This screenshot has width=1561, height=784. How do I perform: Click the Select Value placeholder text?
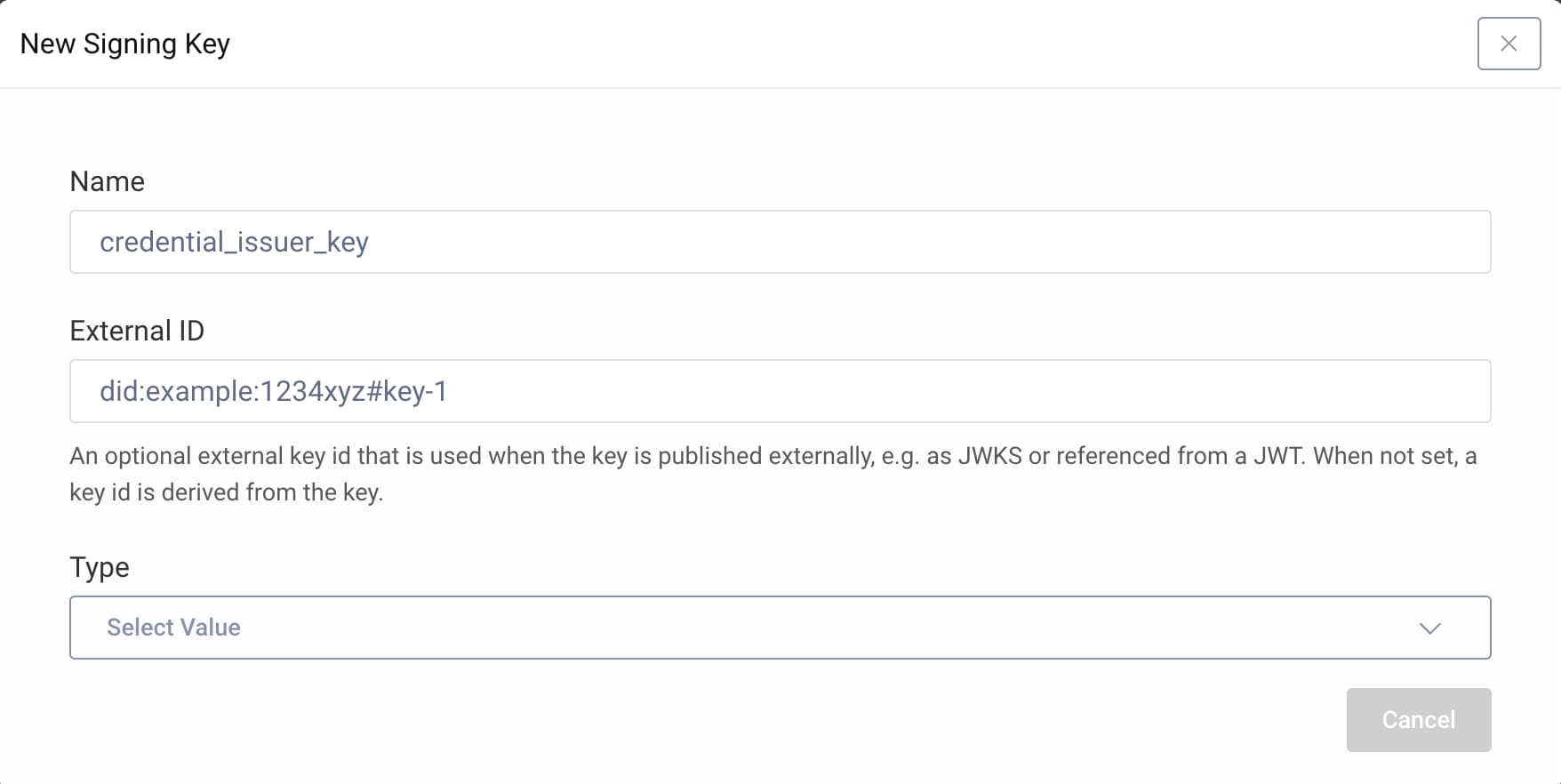(x=173, y=628)
